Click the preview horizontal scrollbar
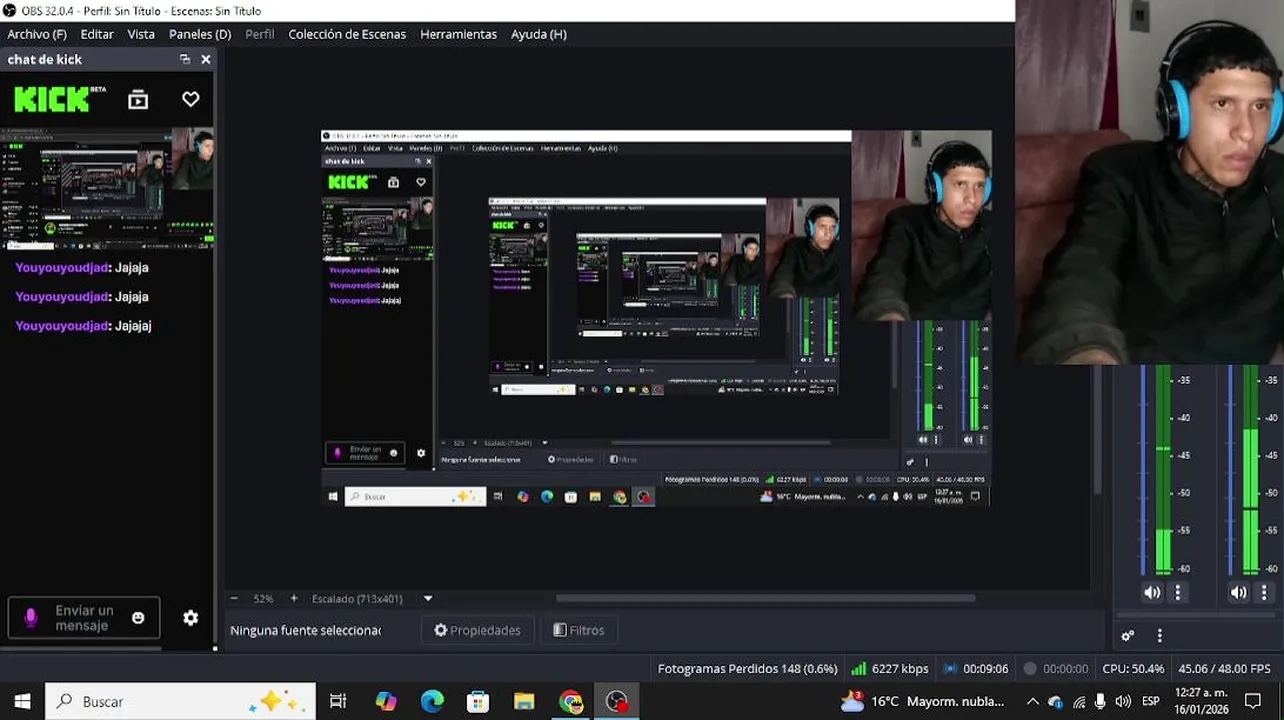The height and width of the screenshot is (720, 1284). point(765,598)
